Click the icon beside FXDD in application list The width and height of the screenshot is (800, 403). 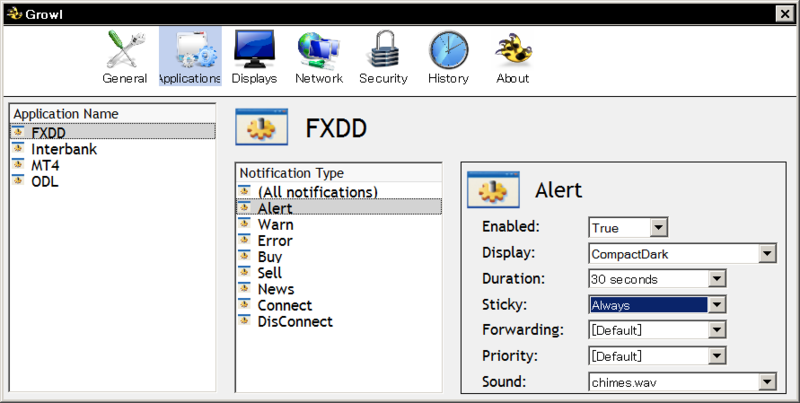click(x=18, y=132)
